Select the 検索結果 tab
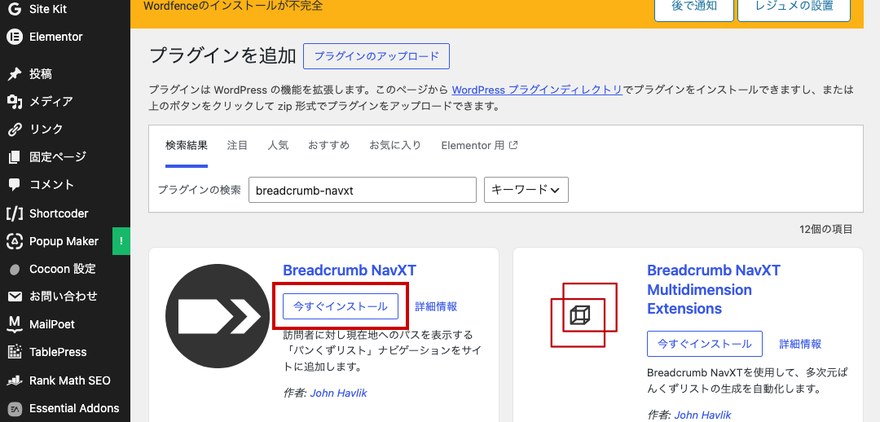This screenshot has height=422, width=880. 186,145
